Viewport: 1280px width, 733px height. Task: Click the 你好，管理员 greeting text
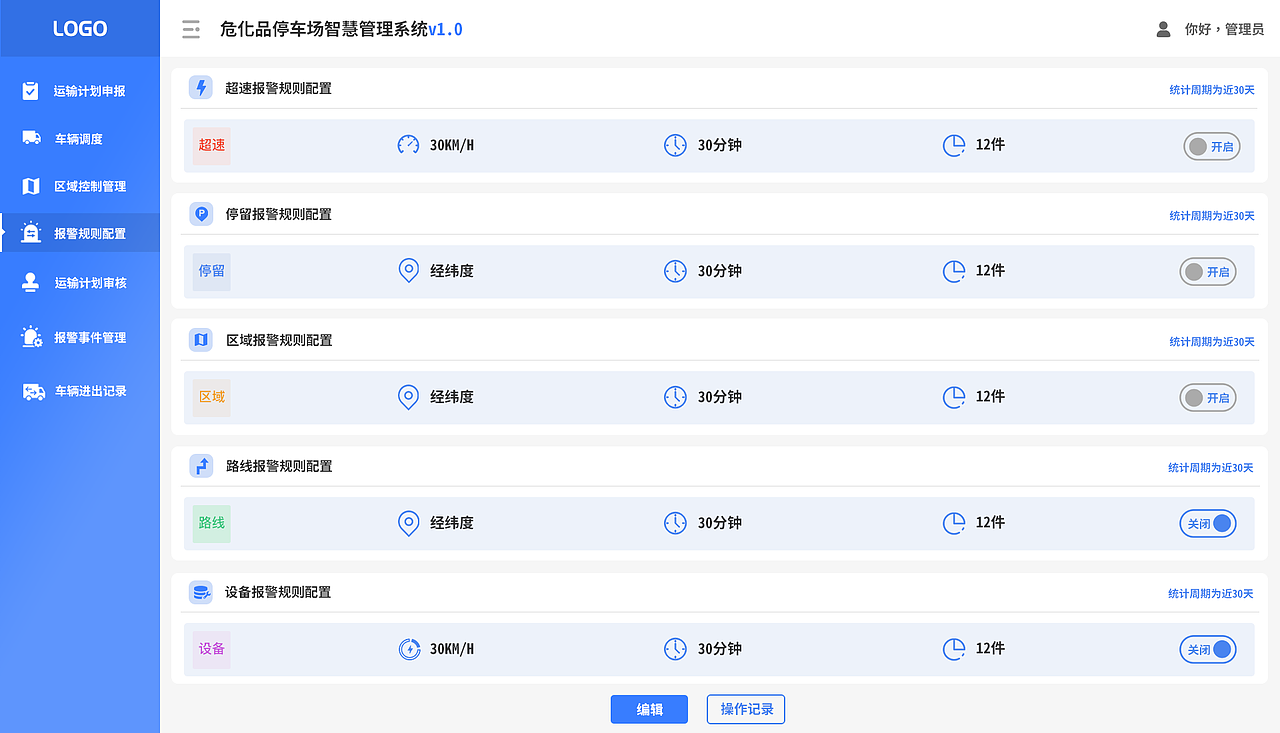point(1224,30)
